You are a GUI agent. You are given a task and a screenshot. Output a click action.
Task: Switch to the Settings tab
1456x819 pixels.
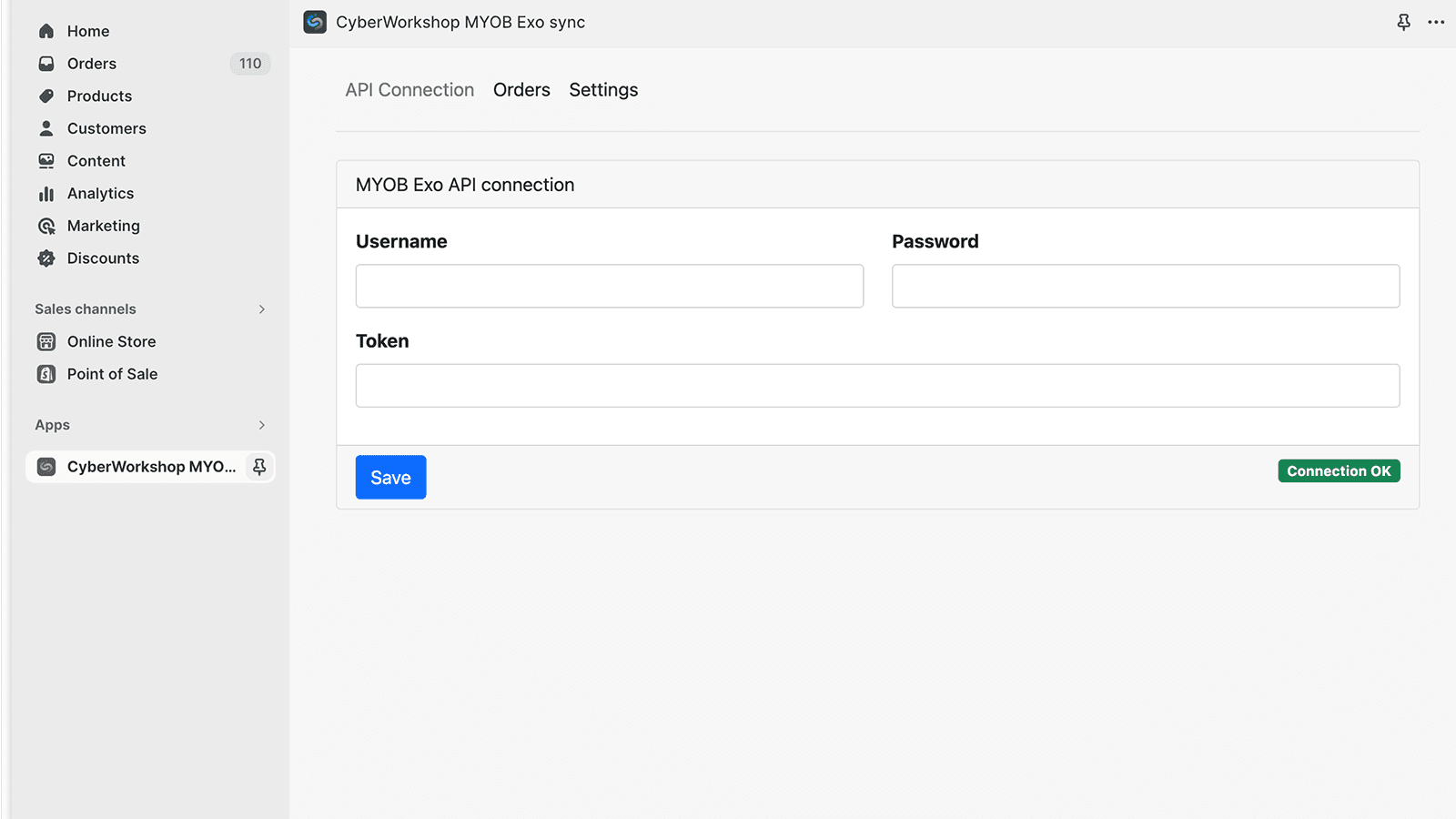coord(603,89)
